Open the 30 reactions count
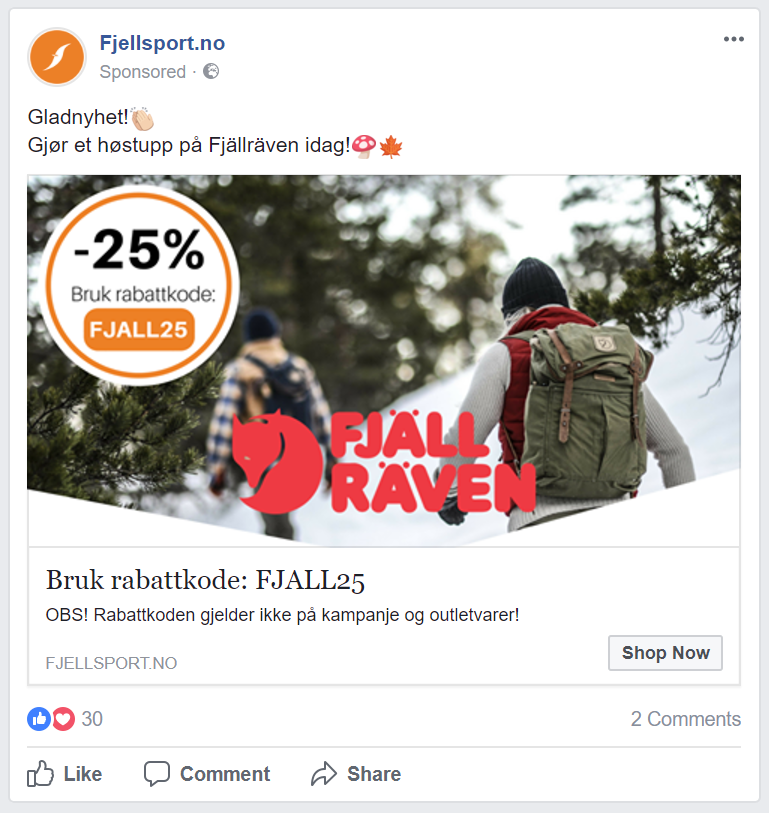The image size is (769, 813). [x=92, y=719]
